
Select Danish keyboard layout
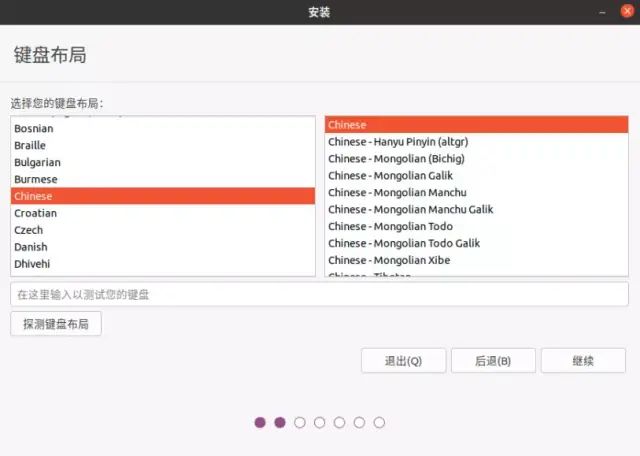click(30, 247)
